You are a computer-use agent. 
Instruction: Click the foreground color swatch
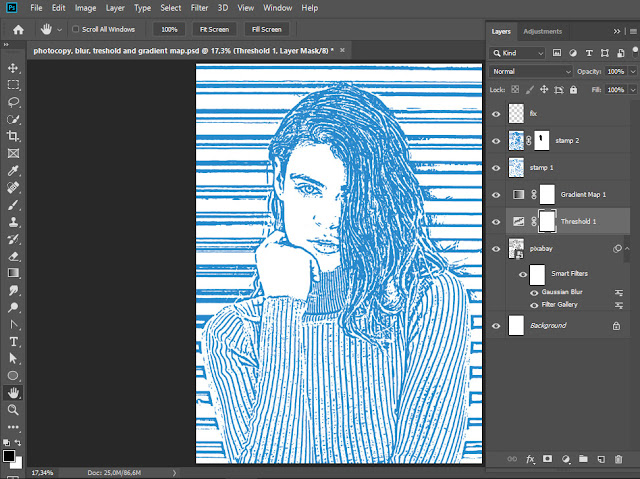9,456
